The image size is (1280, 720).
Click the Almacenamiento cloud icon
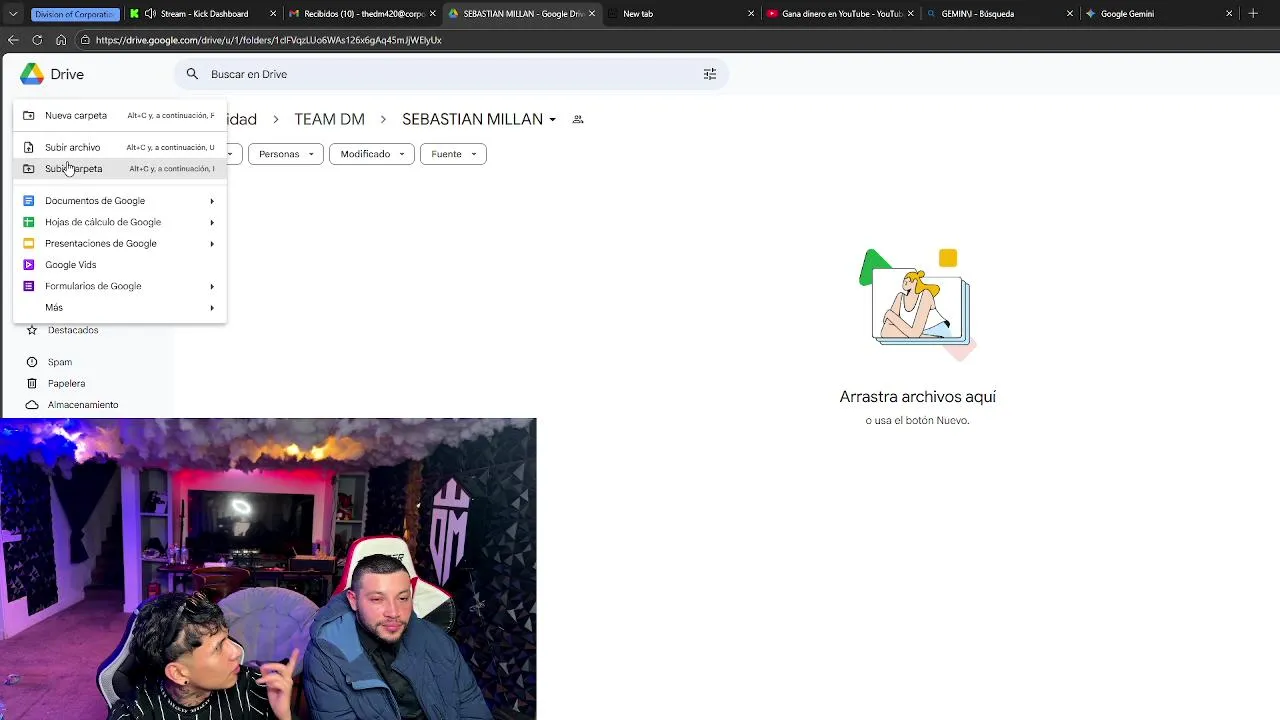click(32, 405)
